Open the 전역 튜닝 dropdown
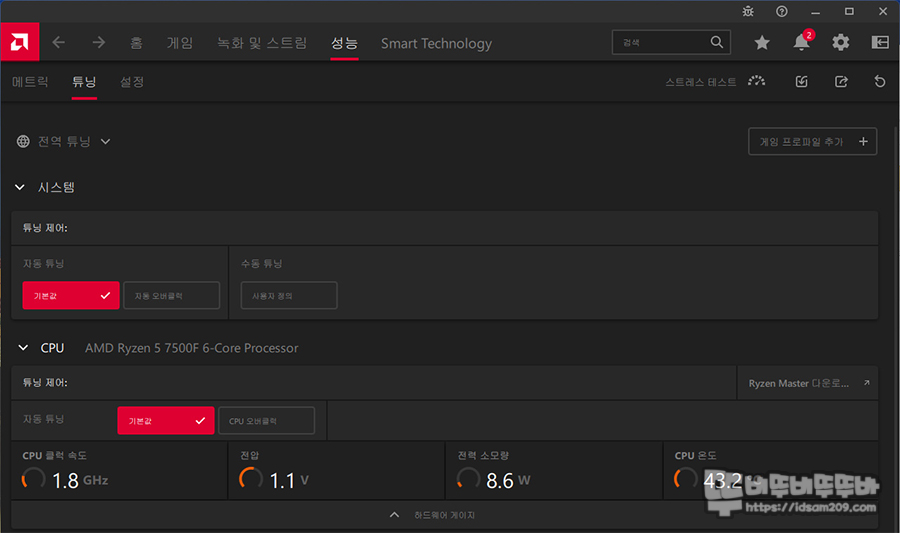This screenshot has width=900, height=533. [105, 141]
